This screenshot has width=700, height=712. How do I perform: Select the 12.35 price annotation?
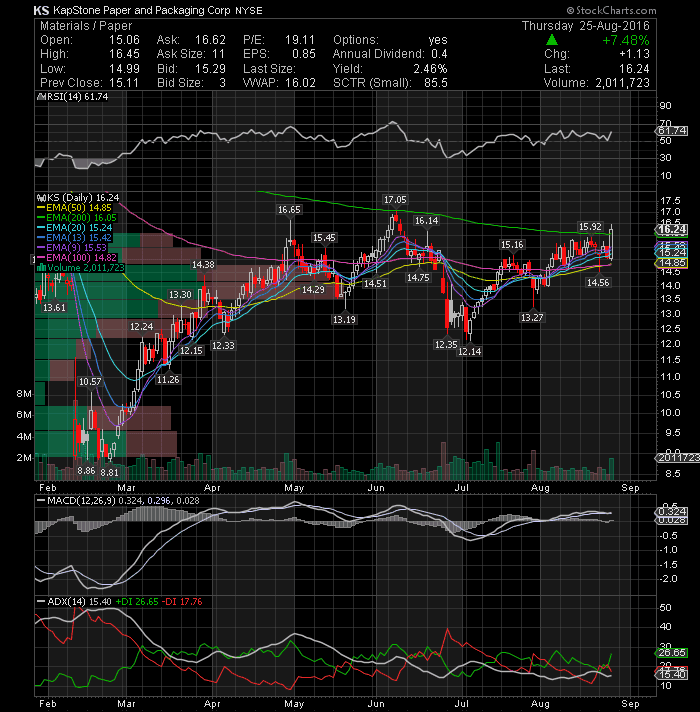point(446,345)
